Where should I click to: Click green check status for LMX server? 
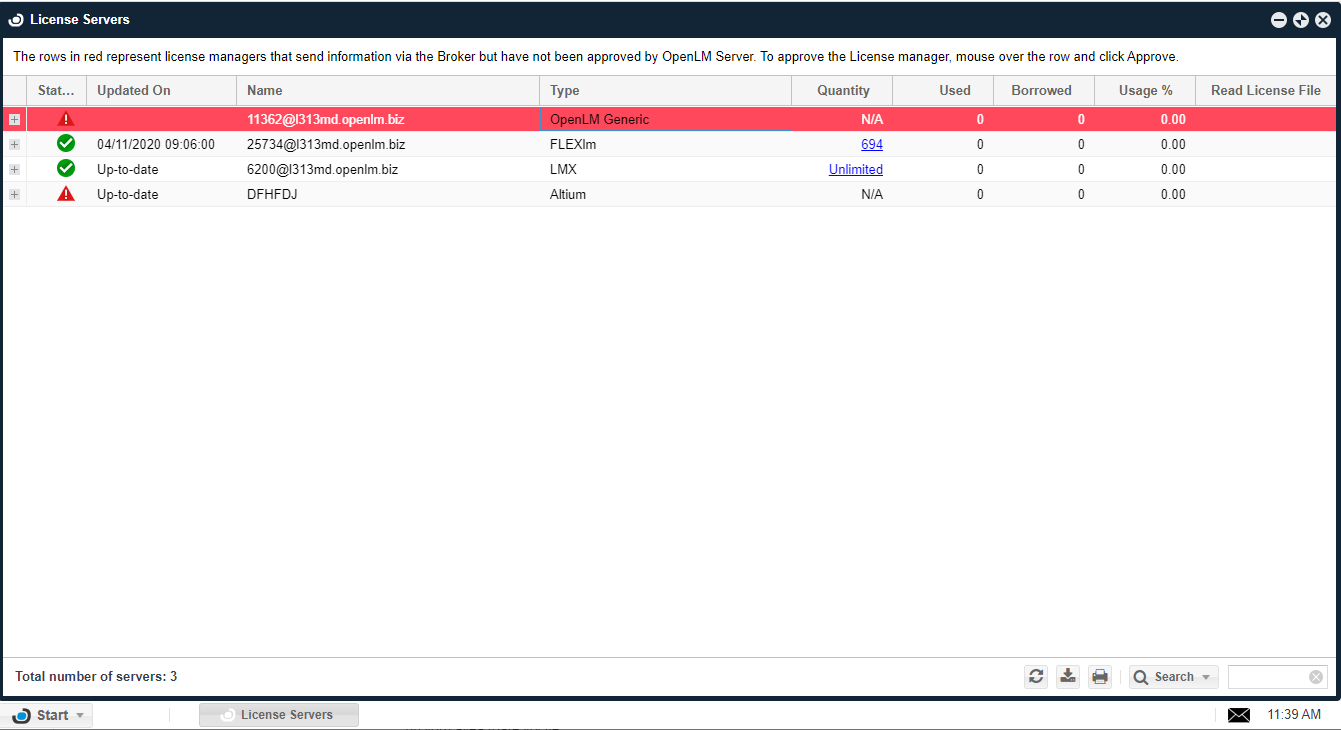pyautogui.click(x=66, y=169)
